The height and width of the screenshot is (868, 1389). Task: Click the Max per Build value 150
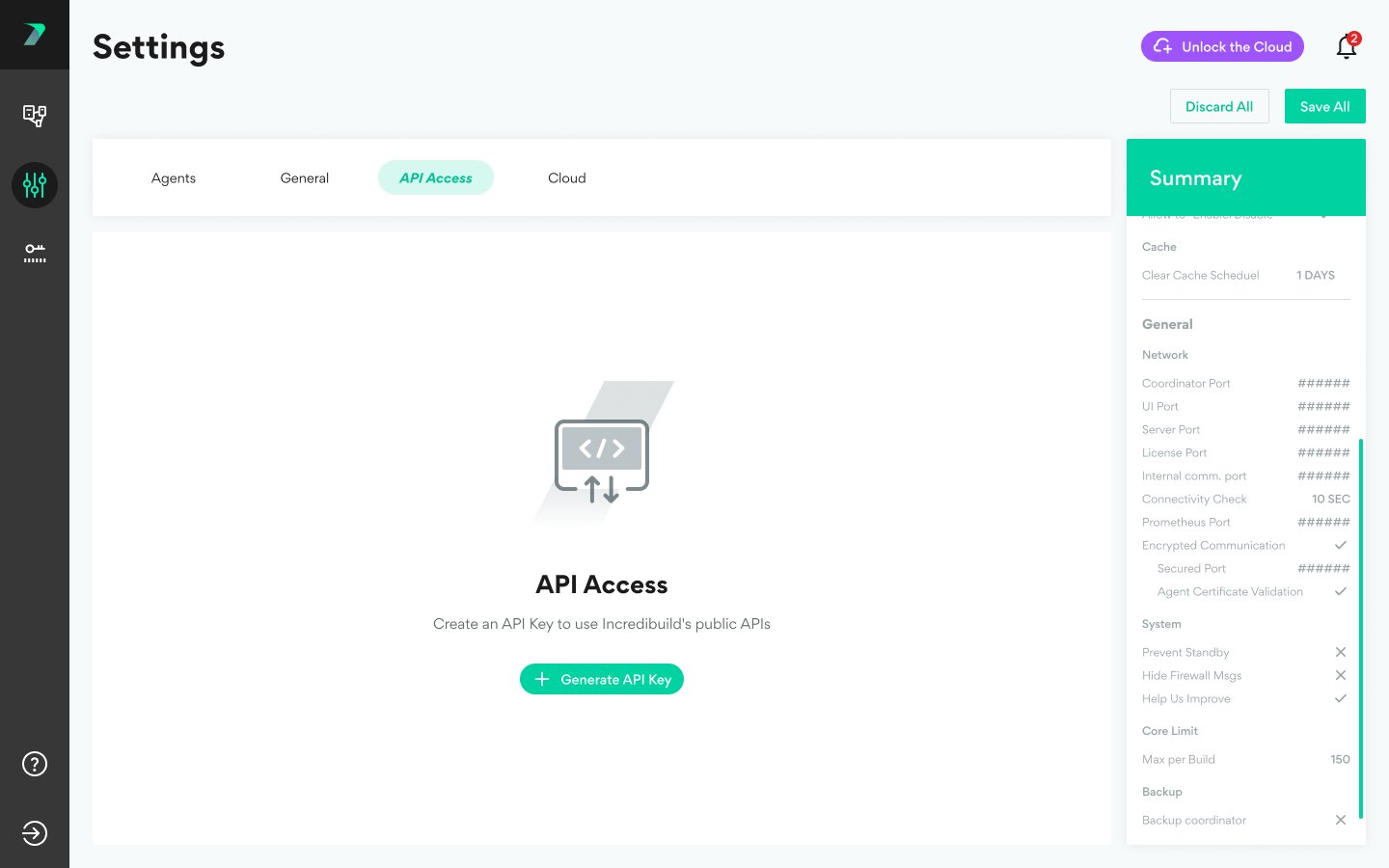pyautogui.click(x=1340, y=759)
